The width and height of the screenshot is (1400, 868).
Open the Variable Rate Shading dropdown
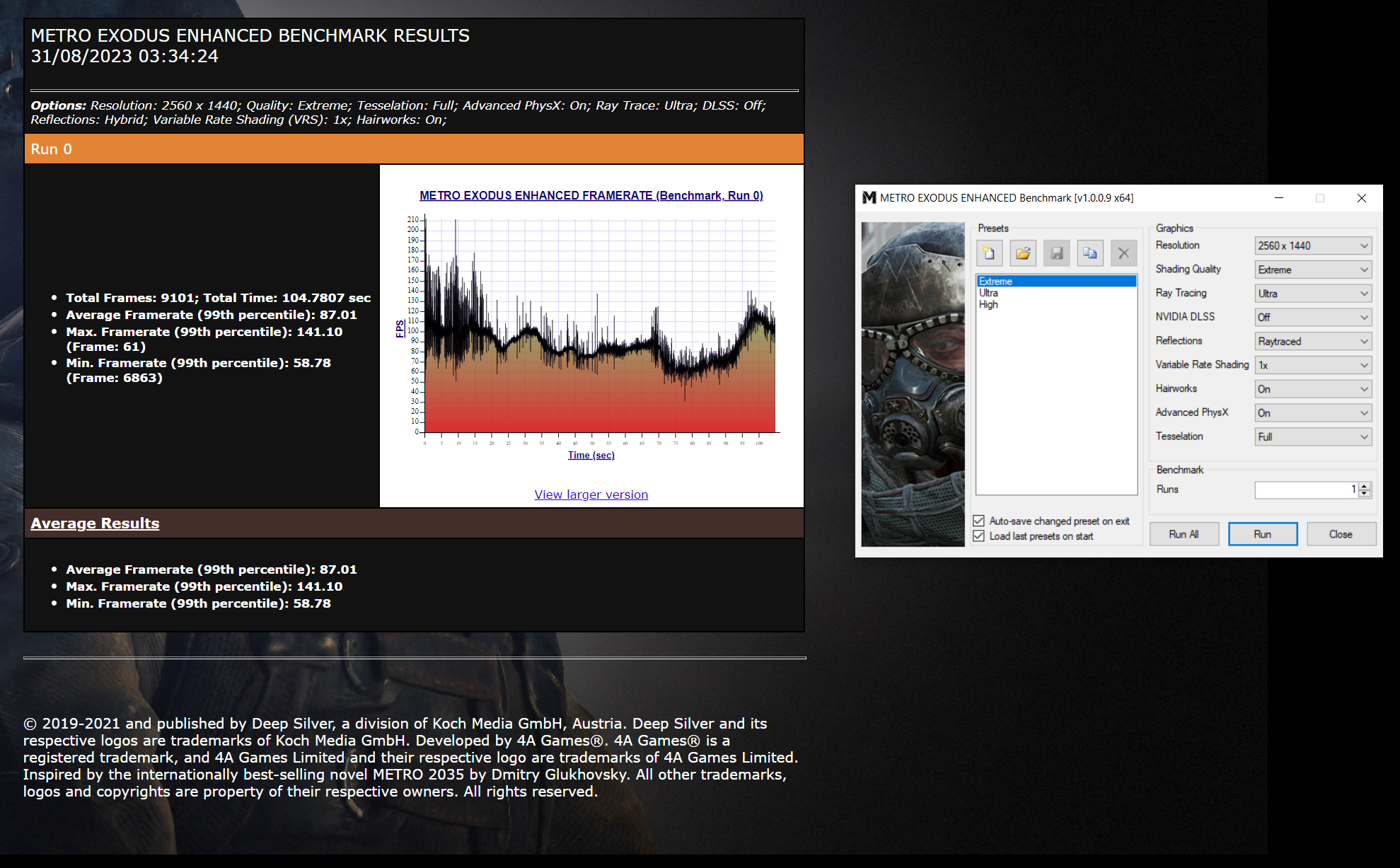coord(1314,365)
